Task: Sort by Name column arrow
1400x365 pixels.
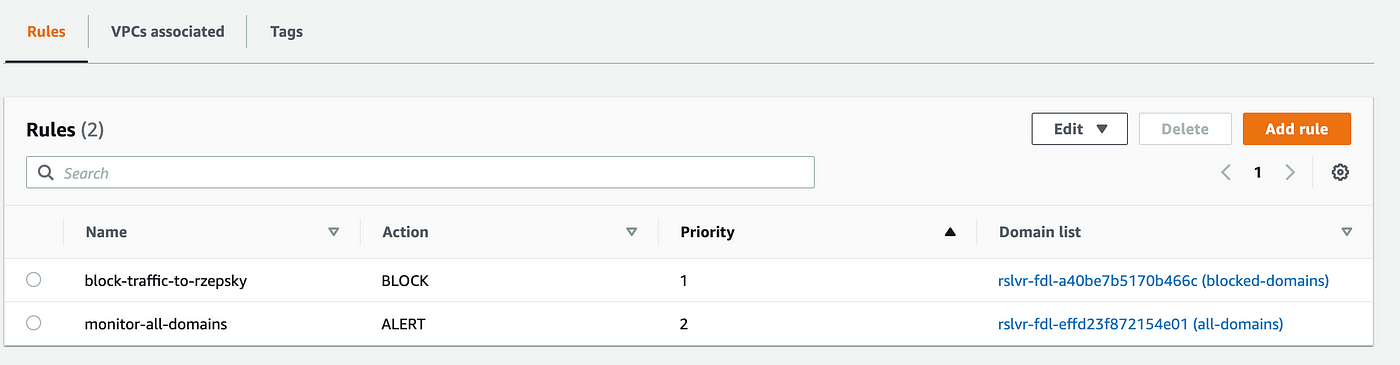Action: click(334, 232)
